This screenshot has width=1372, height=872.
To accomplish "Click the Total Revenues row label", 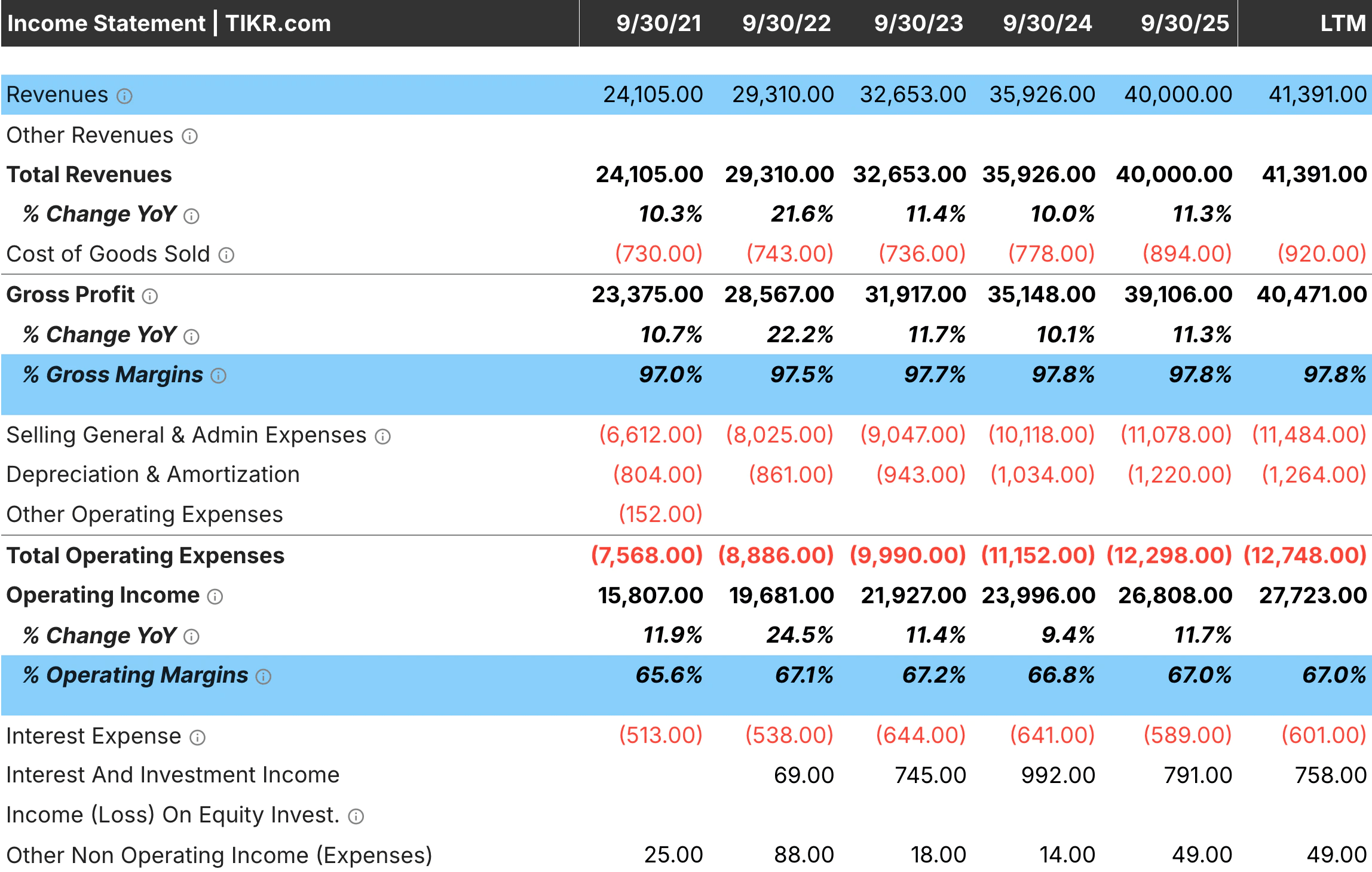I will (89, 175).
